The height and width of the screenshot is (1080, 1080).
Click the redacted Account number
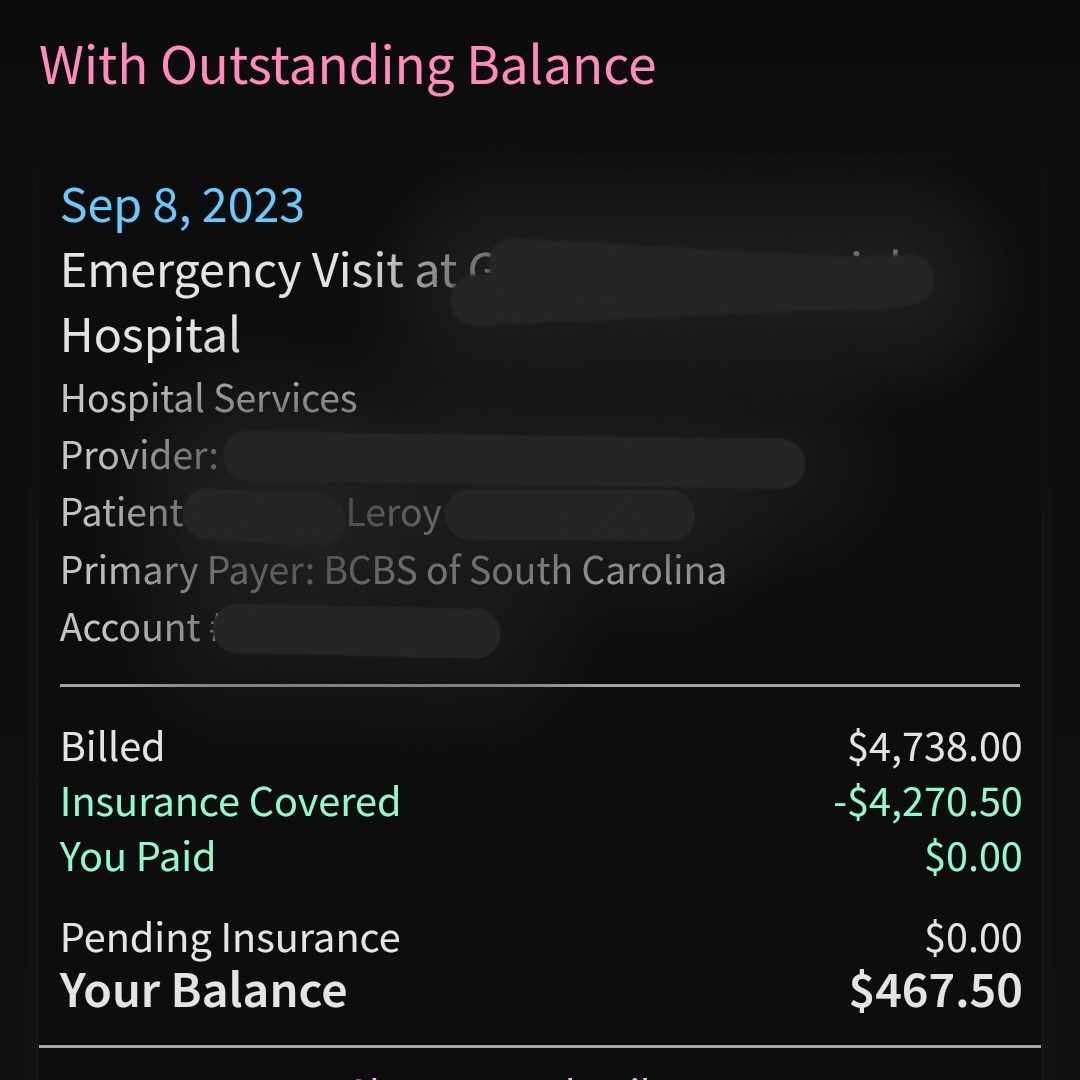357,631
